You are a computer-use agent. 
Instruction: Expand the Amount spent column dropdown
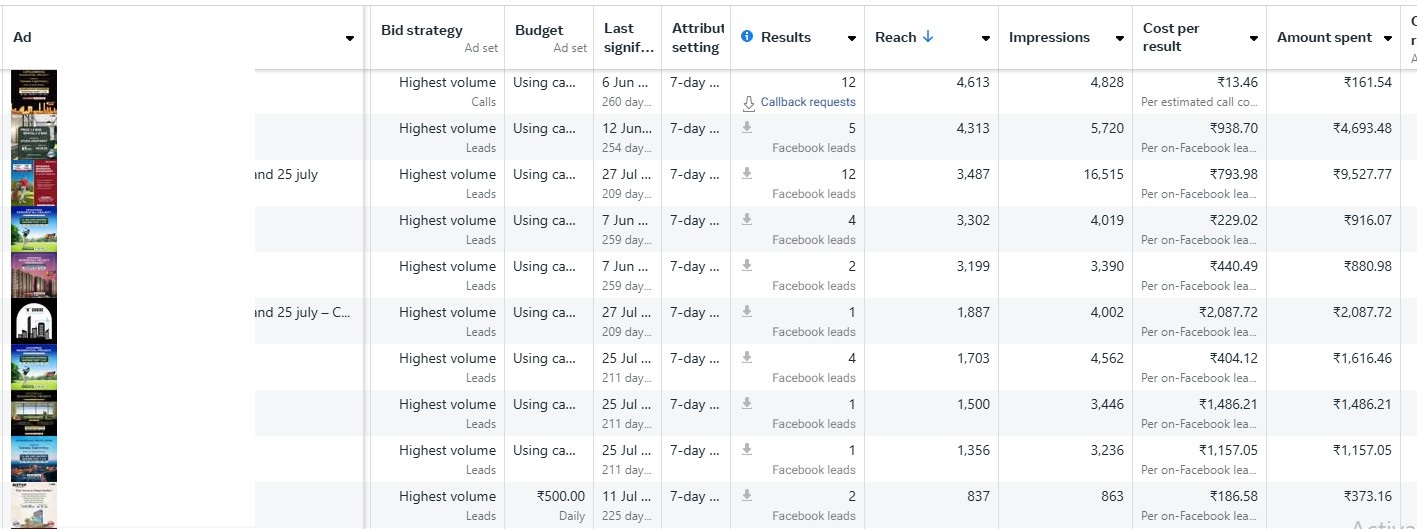1387,38
